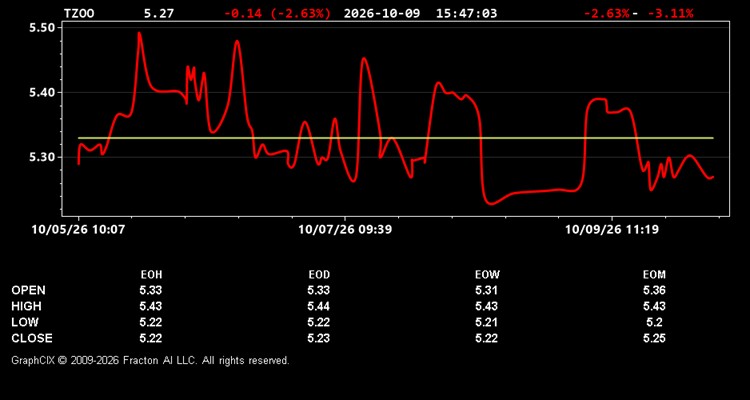Click the date 2026-10-09
The height and width of the screenshot is (400, 750).
tap(382, 13)
